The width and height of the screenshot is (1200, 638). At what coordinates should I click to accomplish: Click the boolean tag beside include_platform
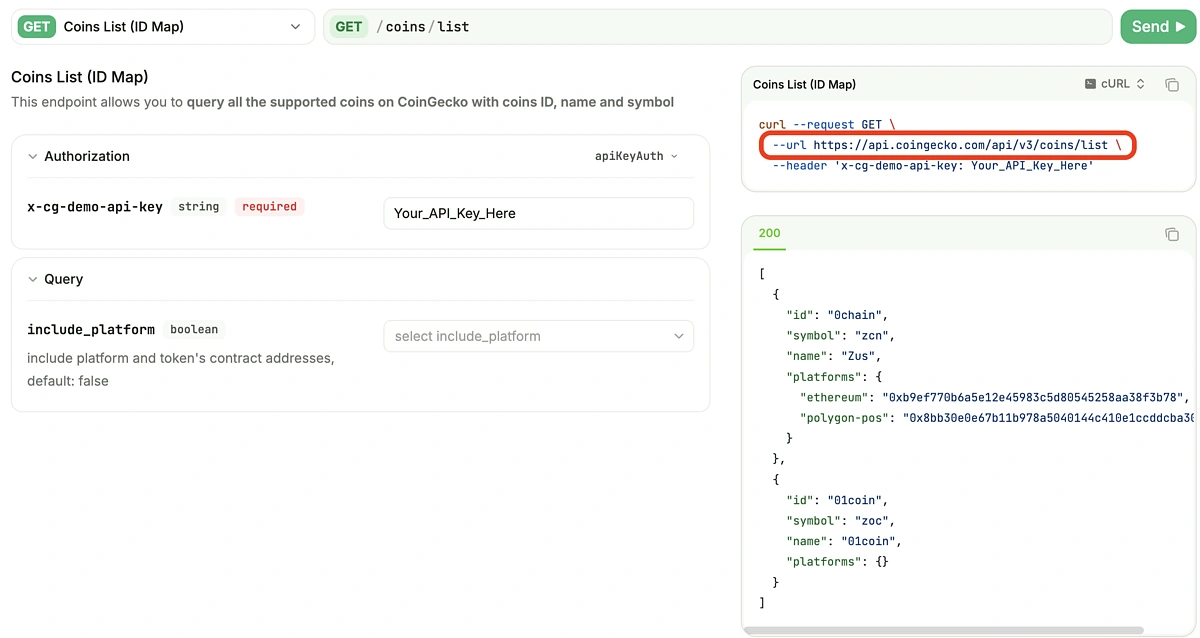click(x=194, y=329)
